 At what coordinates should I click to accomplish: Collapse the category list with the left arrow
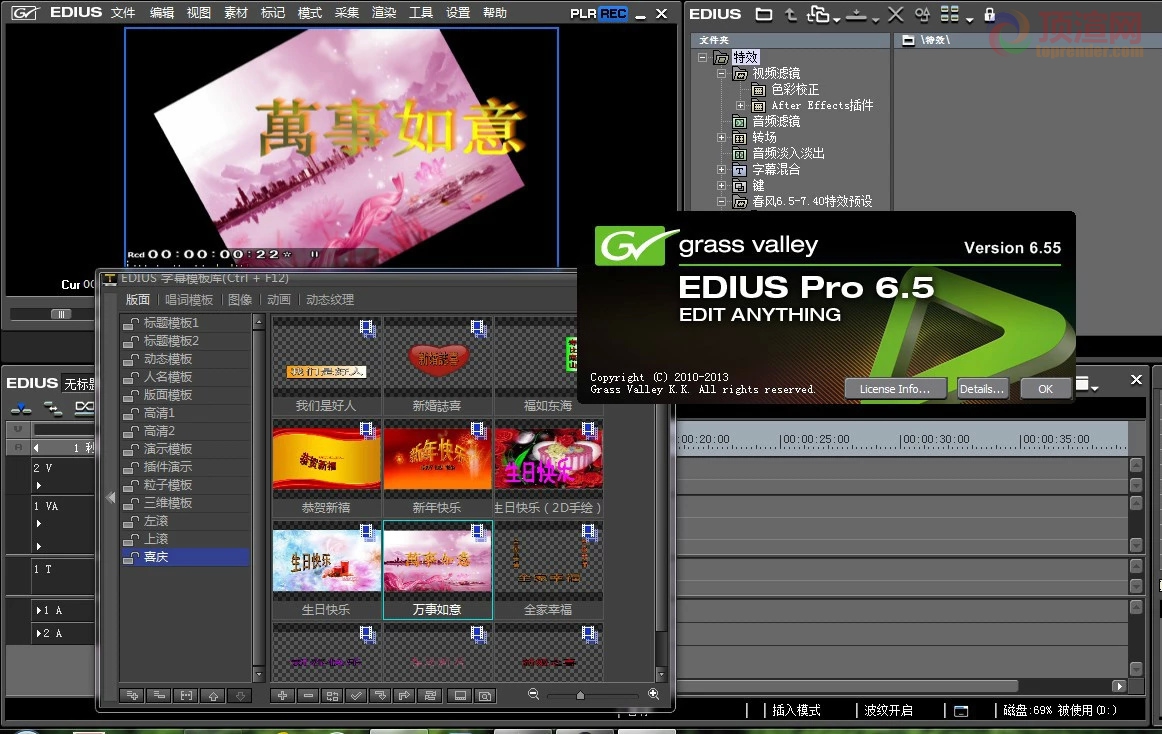(x=110, y=497)
